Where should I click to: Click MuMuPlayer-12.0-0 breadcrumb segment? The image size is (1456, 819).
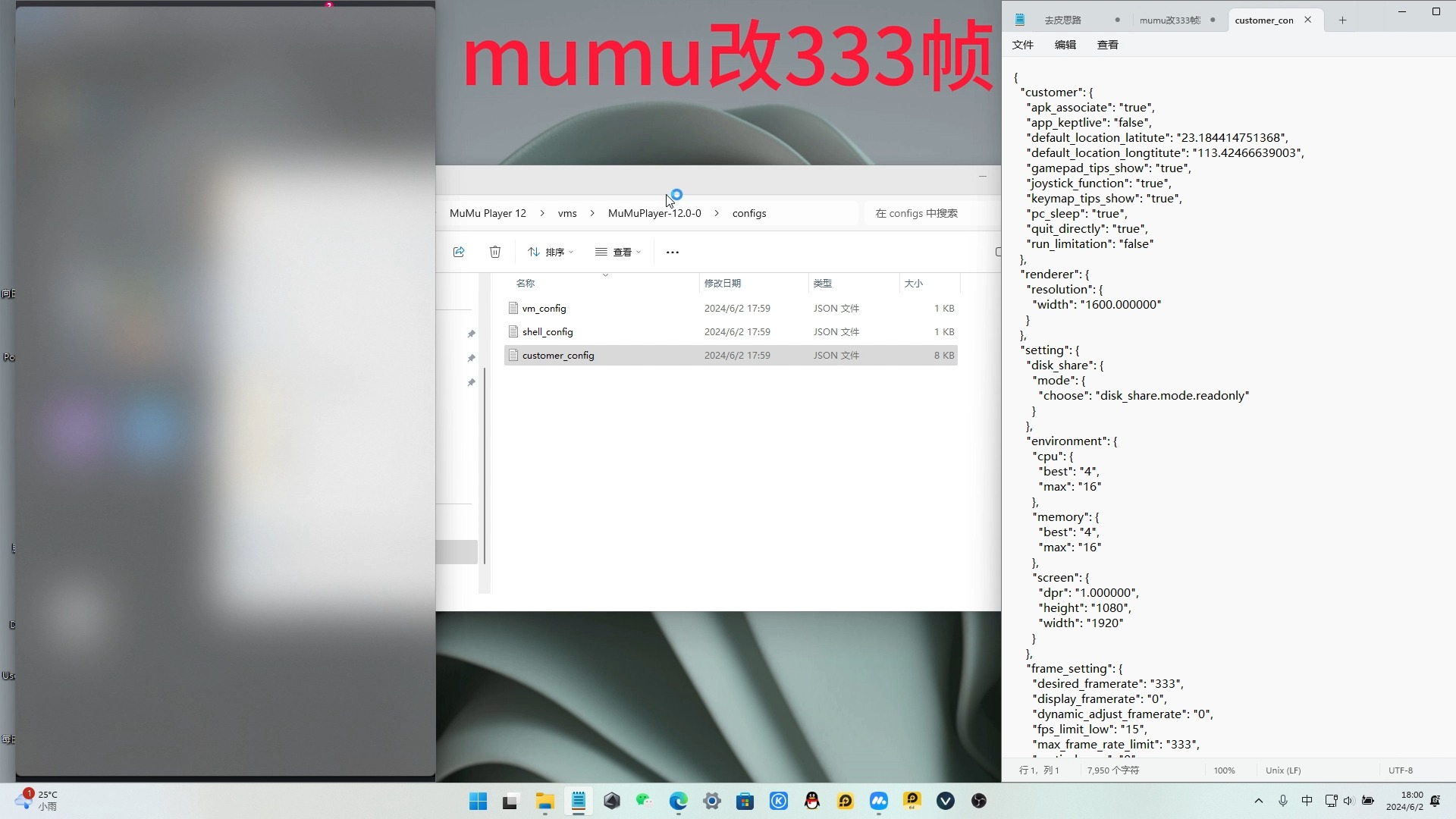[x=654, y=214]
